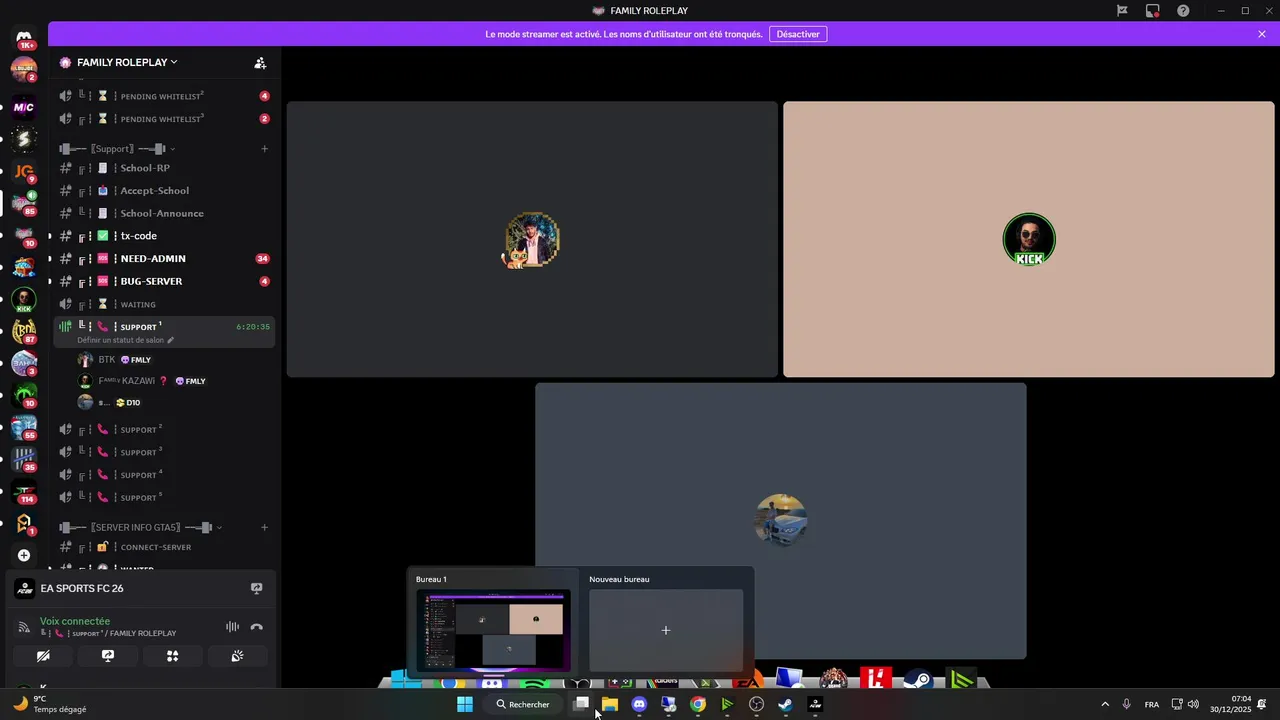Image resolution: width=1280 pixels, height=720 pixels.
Task: Open the School-RP channel
Action: coord(165,168)
